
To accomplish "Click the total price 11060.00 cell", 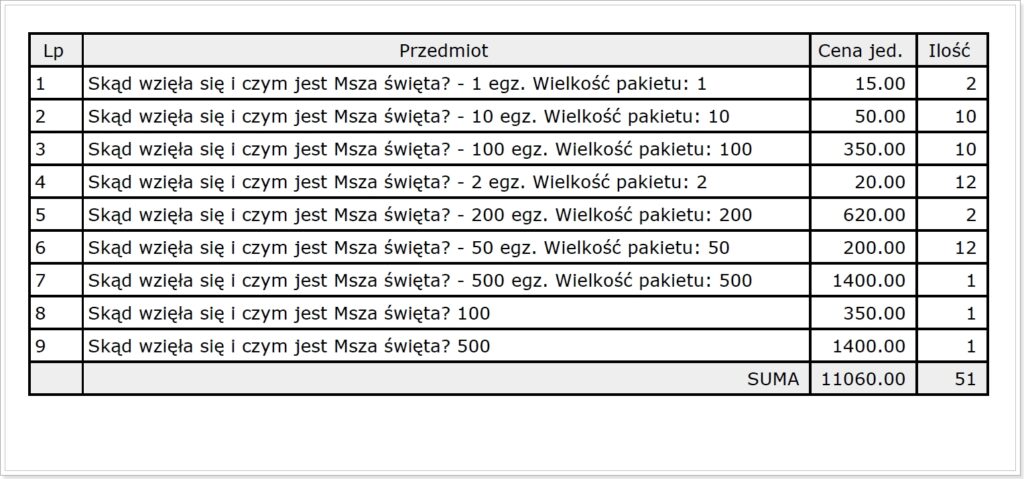I will [863, 378].
